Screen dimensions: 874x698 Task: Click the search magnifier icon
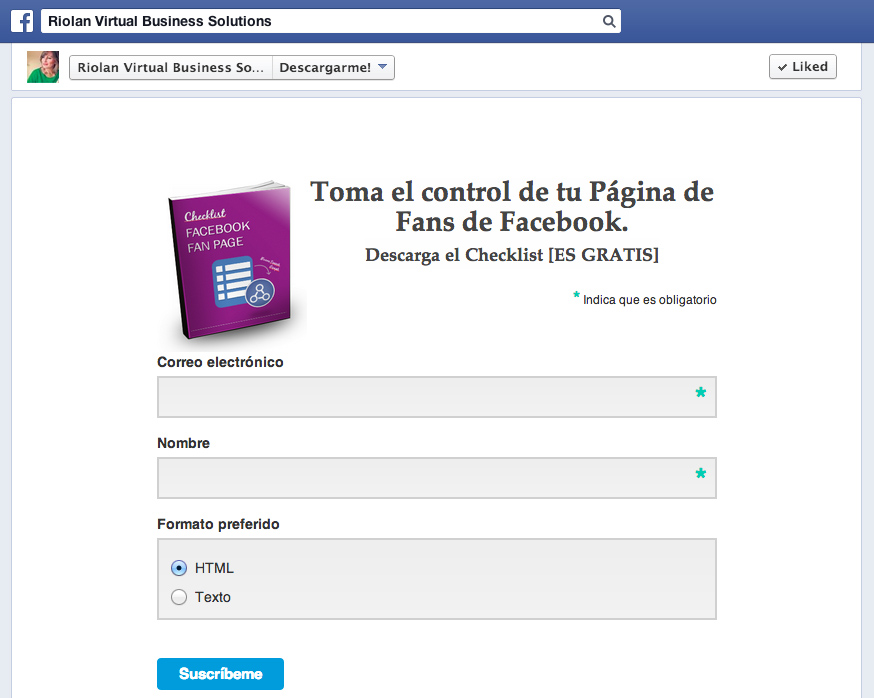(609, 21)
